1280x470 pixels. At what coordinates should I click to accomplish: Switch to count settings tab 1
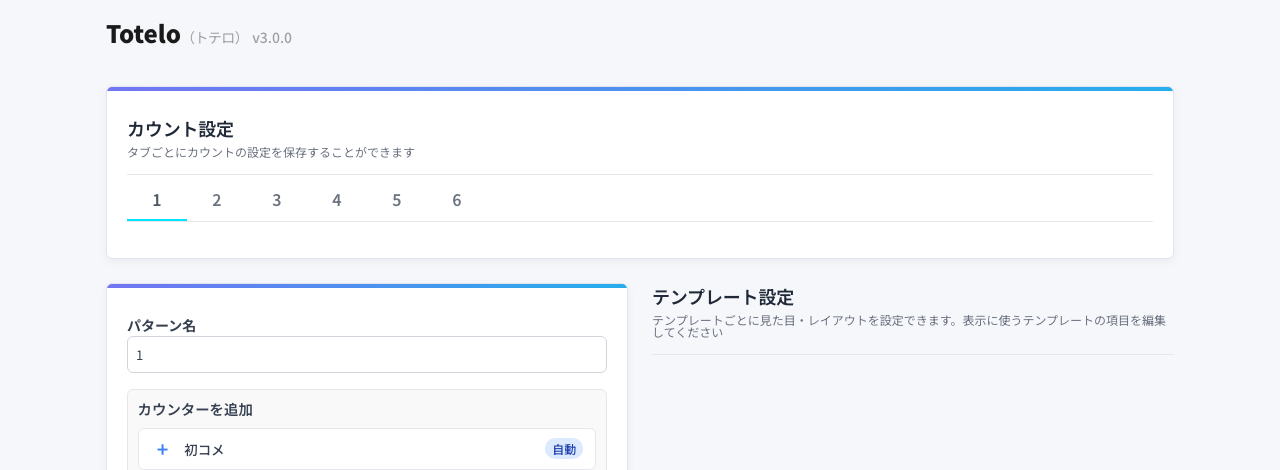click(157, 200)
